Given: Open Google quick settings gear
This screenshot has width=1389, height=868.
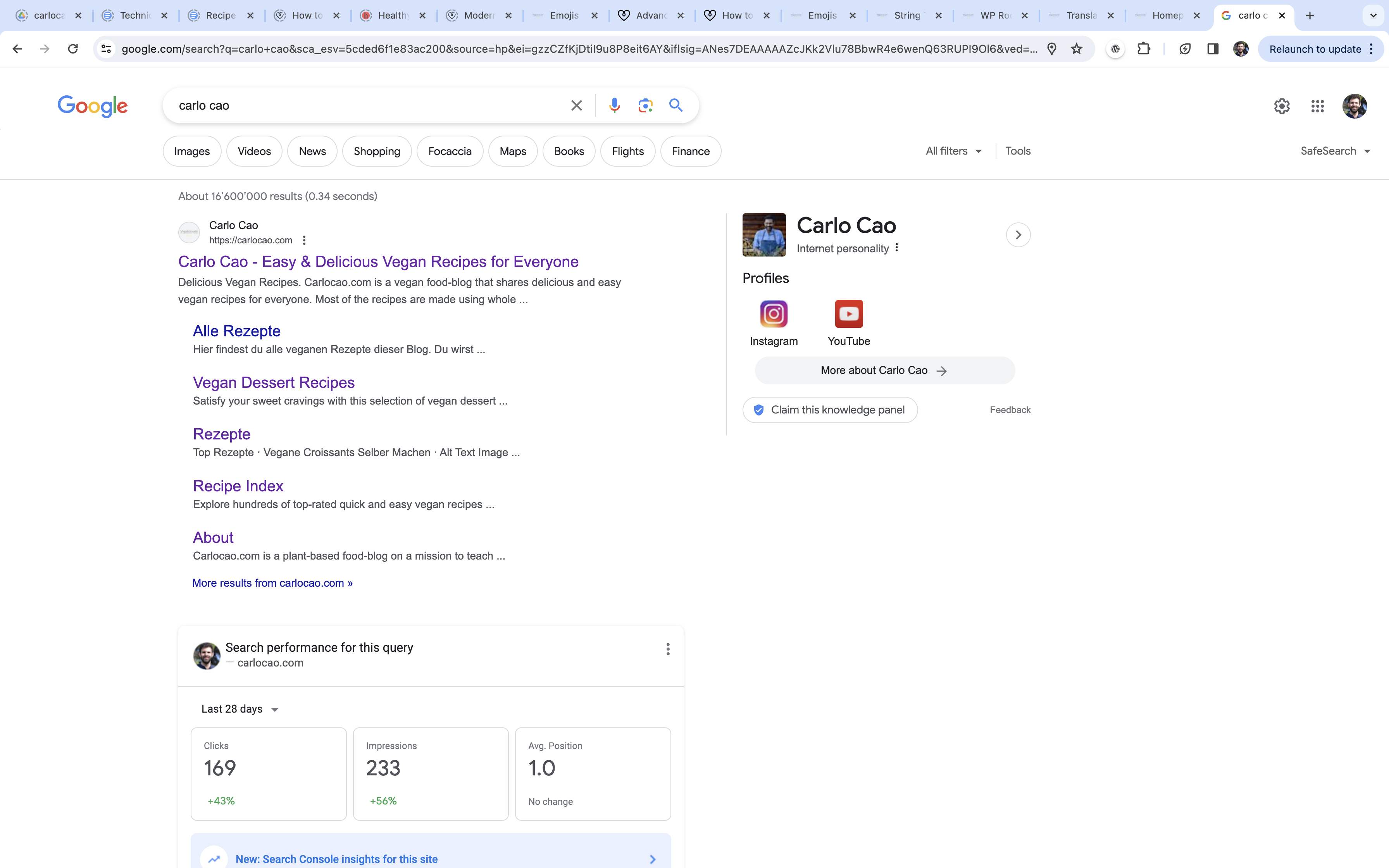Looking at the screenshot, I should [1282, 106].
